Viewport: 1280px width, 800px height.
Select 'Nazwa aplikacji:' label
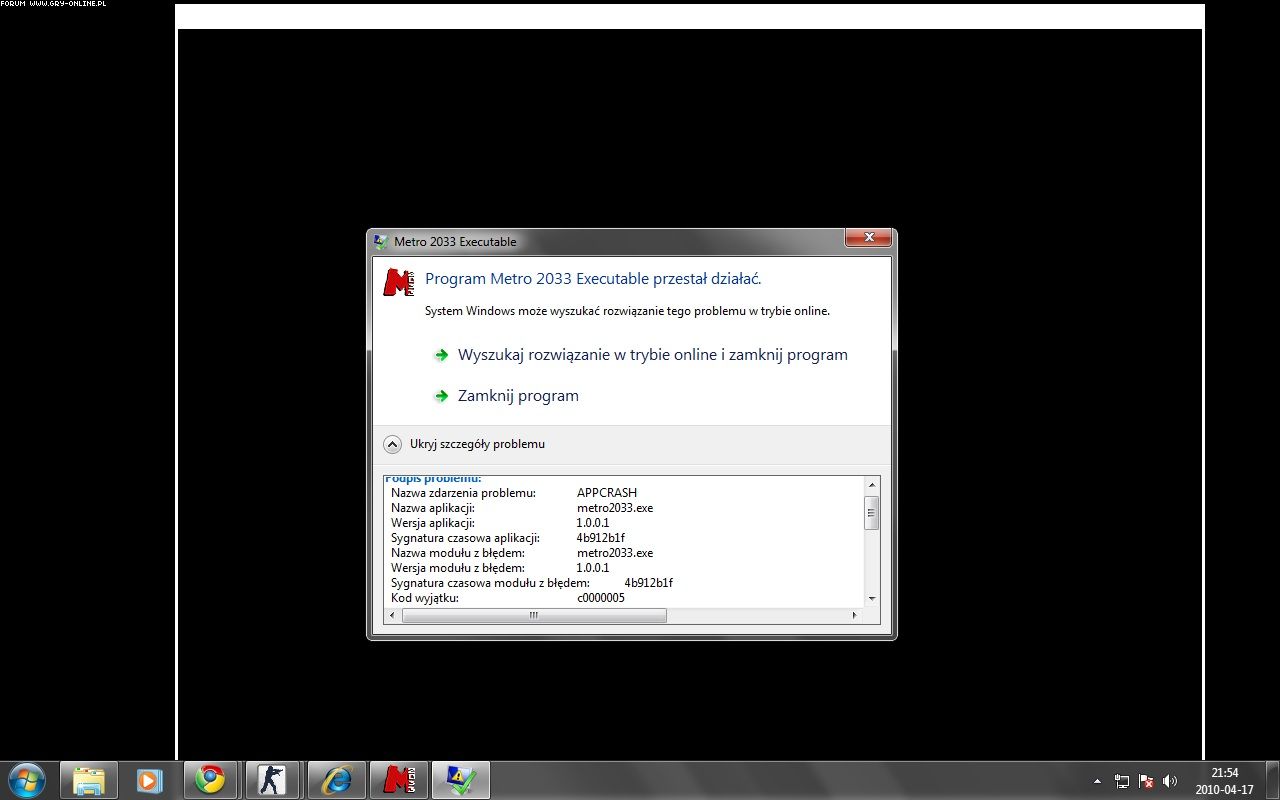[434, 508]
